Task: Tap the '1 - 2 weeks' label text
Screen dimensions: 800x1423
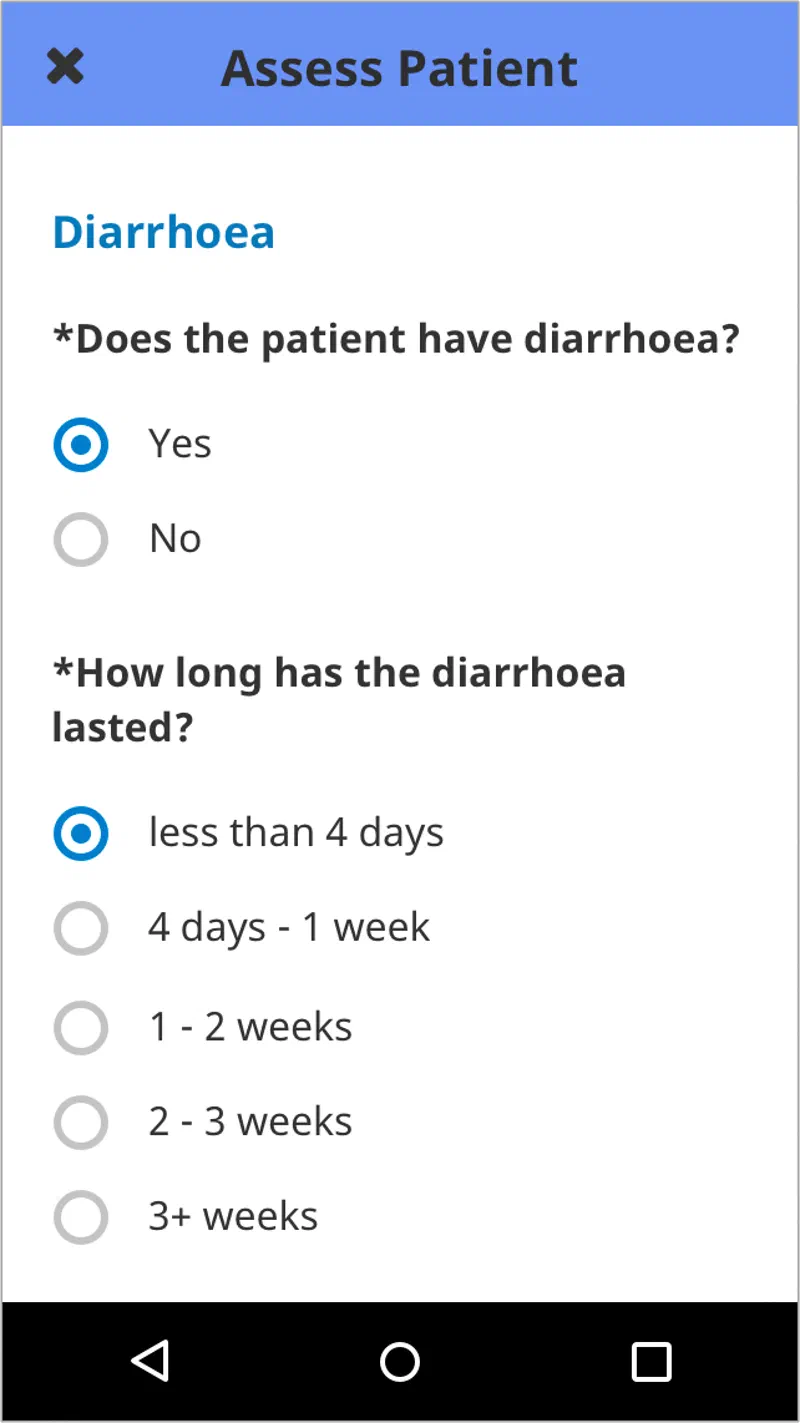Action: click(x=250, y=1027)
